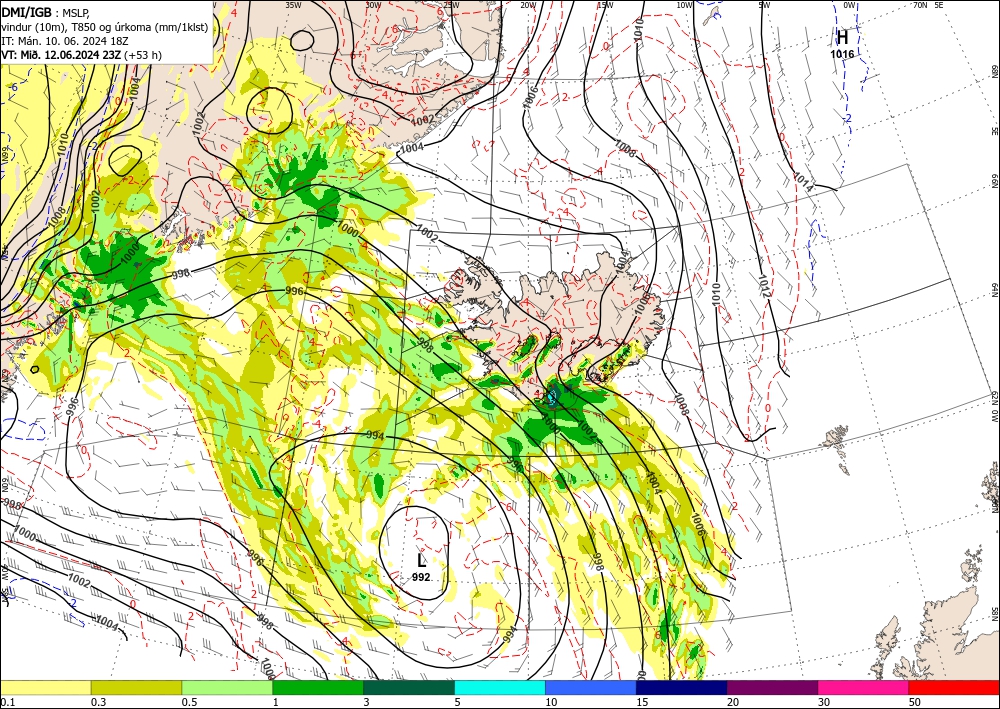
Task: Click the pink 30–50 mm legend swatch
Action: 864,687
